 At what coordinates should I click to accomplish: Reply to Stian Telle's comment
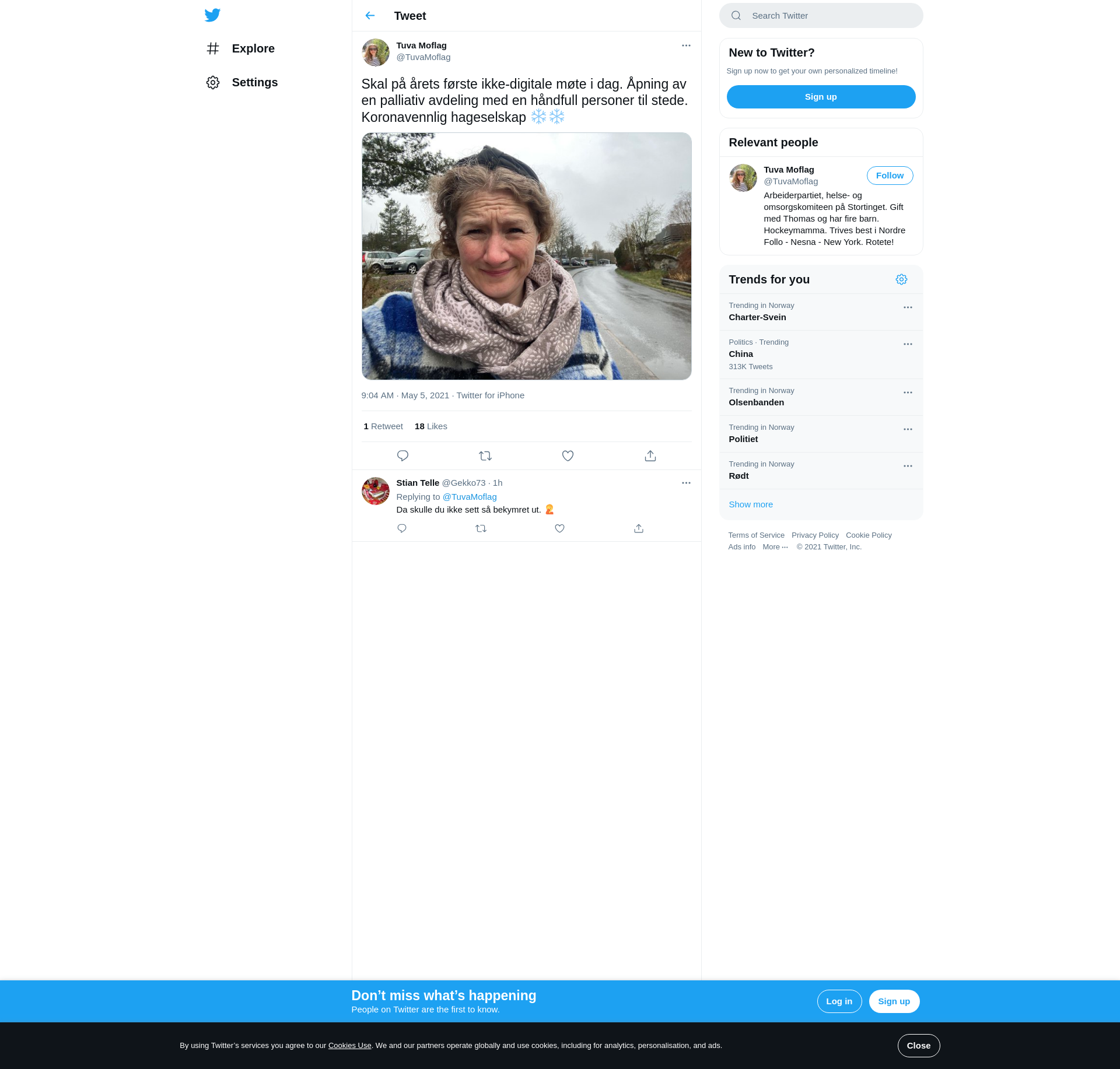click(402, 528)
